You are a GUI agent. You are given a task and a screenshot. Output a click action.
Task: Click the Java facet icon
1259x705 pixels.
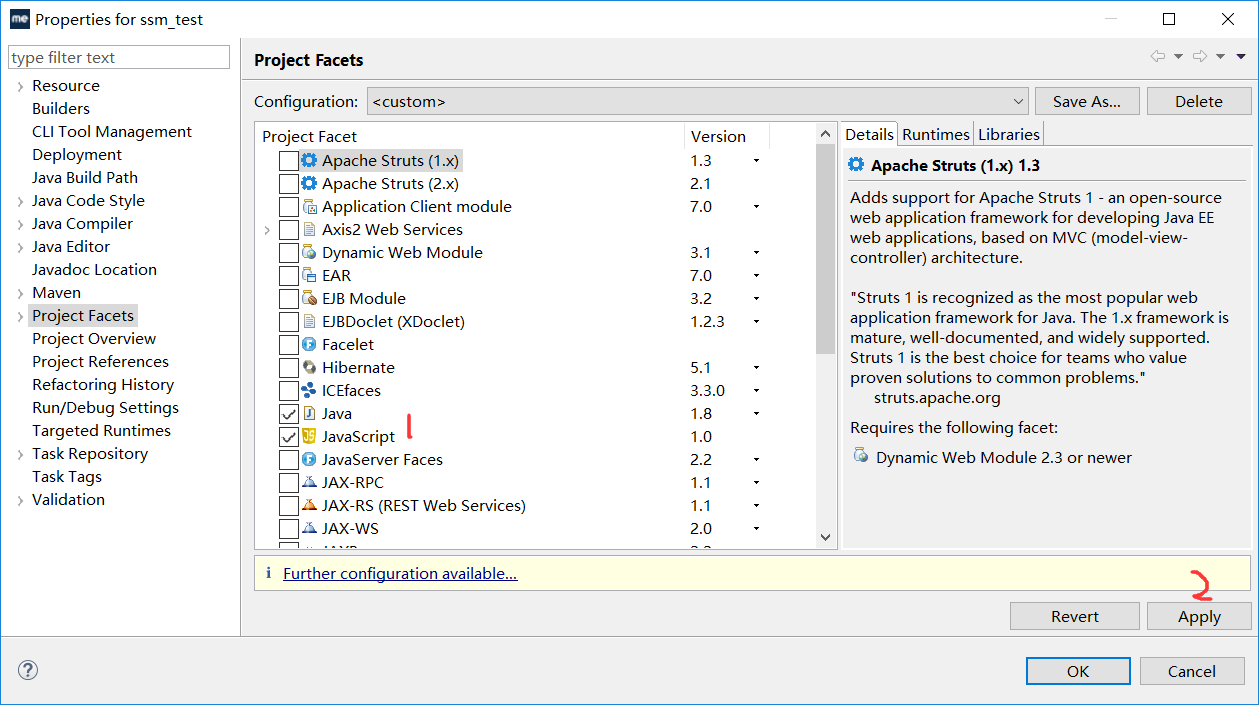[x=309, y=413]
